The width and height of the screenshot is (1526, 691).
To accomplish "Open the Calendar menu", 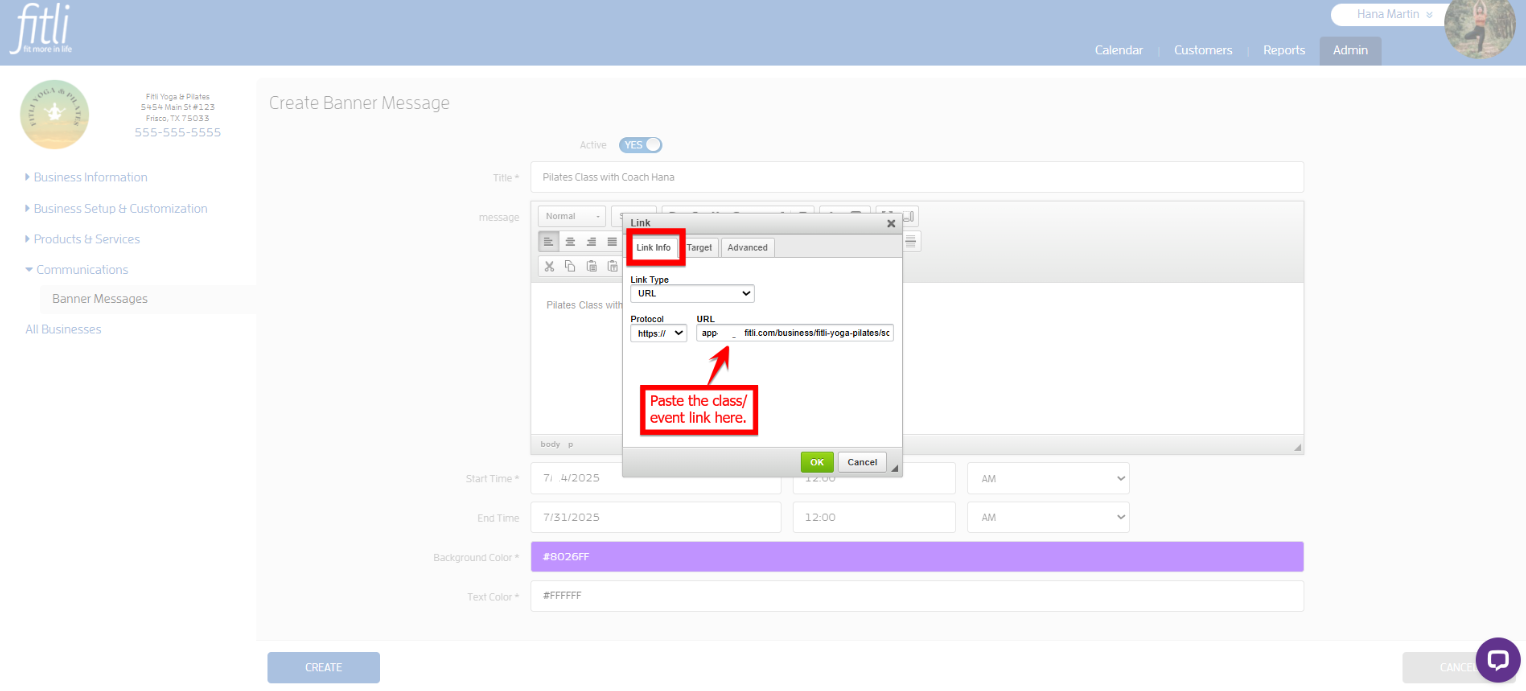I will pos(1119,50).
